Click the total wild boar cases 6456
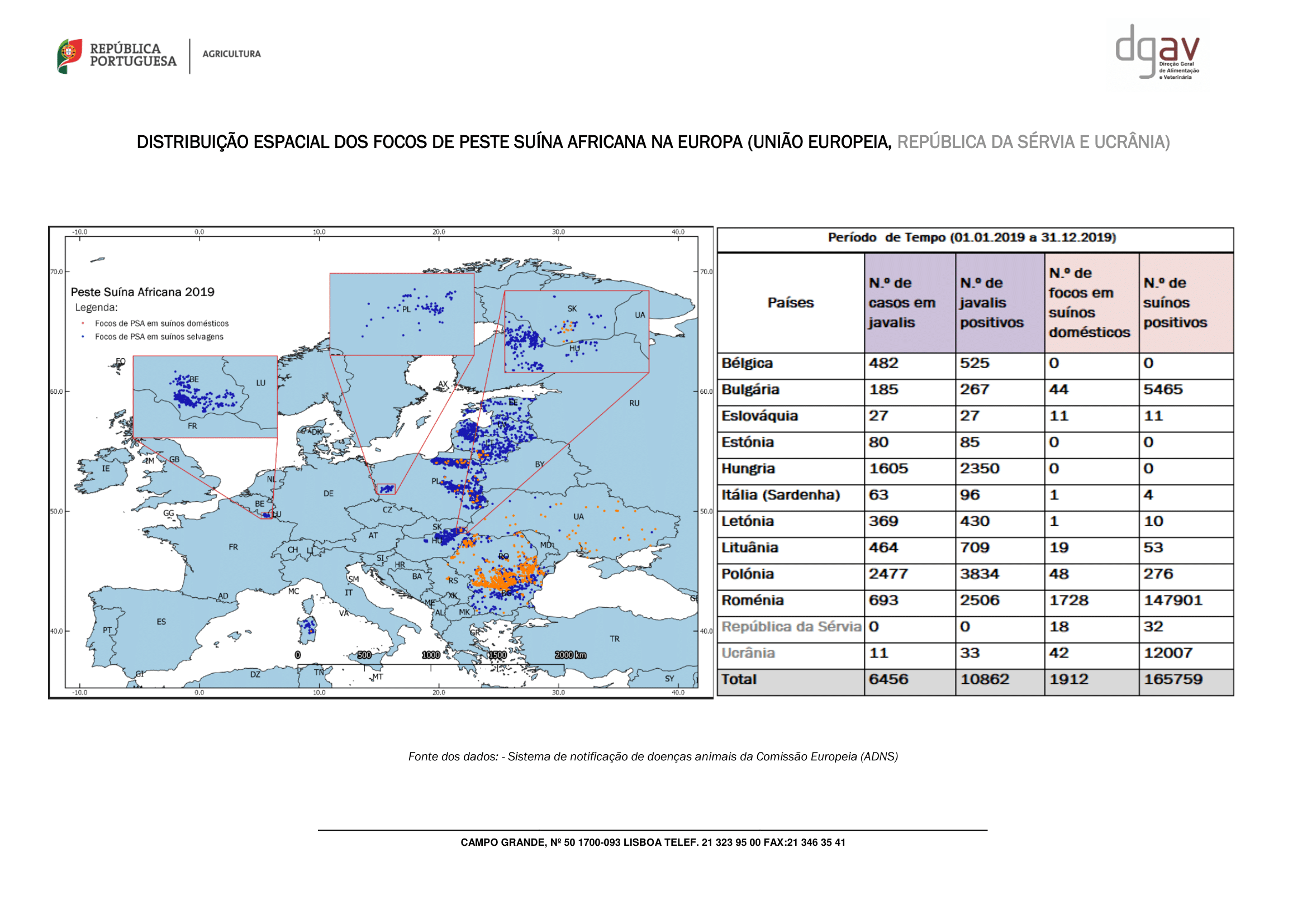Image resolution: width=1307 pixels, height=924 pixels. (x=888, y=679)
